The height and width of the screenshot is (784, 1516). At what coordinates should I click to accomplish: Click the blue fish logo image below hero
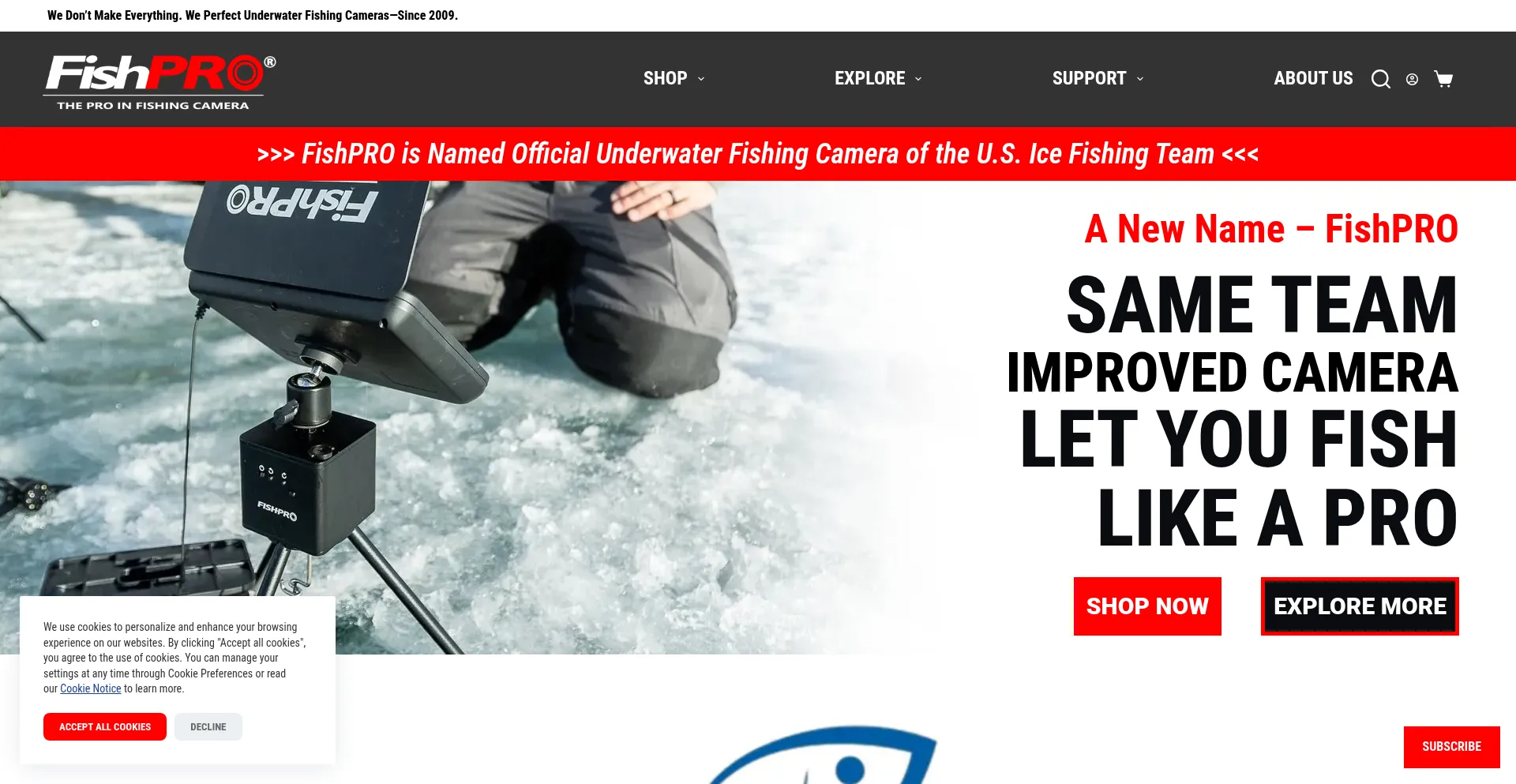click(x=821, y=756)
